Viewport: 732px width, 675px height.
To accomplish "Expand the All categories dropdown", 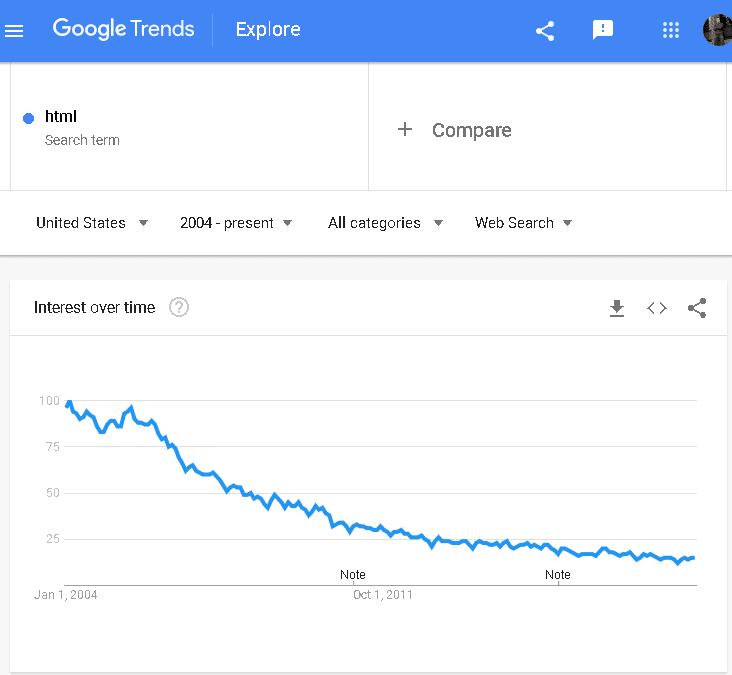I will tap(385, 223).
